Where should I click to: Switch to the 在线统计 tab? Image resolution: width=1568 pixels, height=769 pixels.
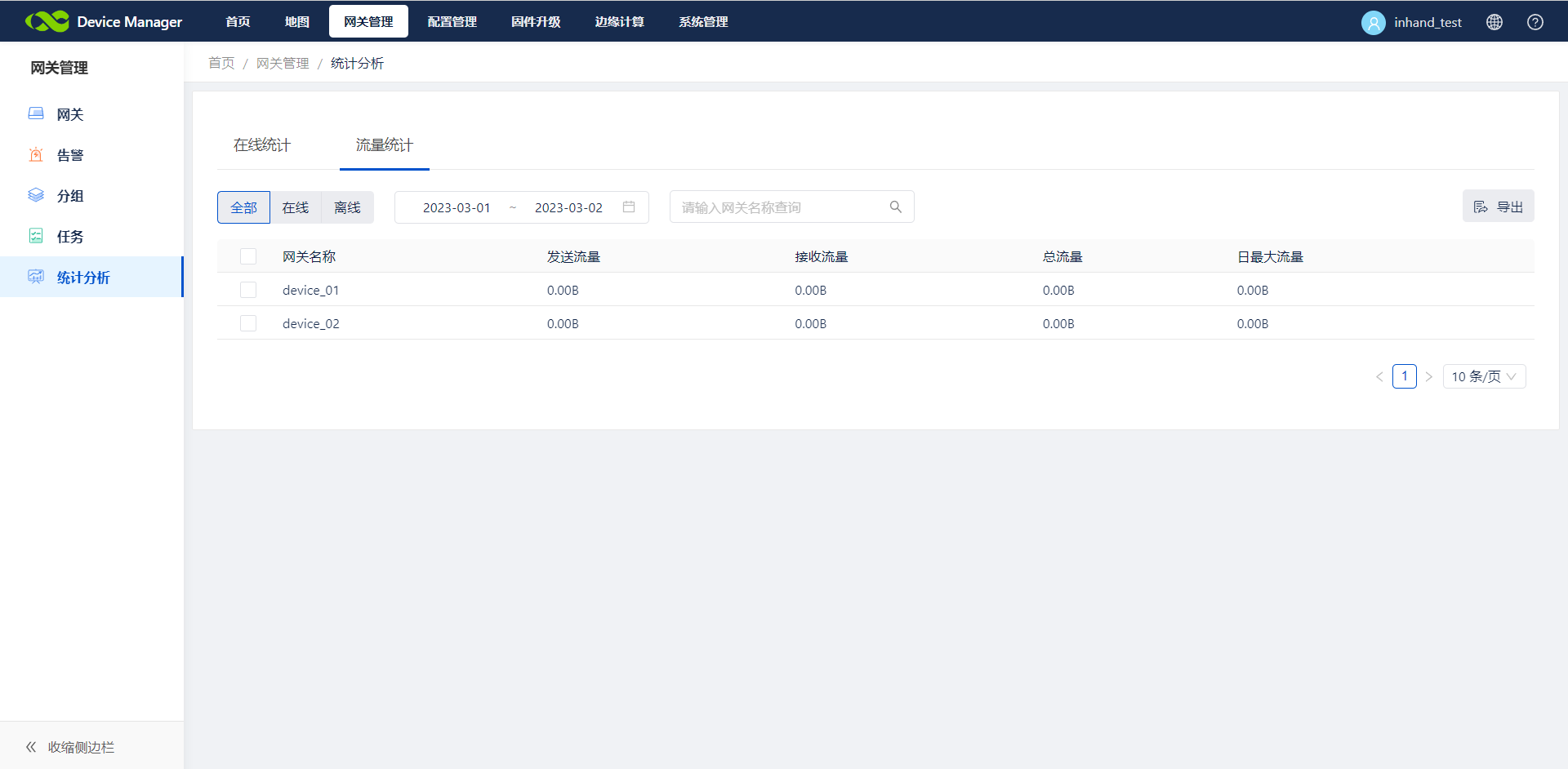coord(262,145)
